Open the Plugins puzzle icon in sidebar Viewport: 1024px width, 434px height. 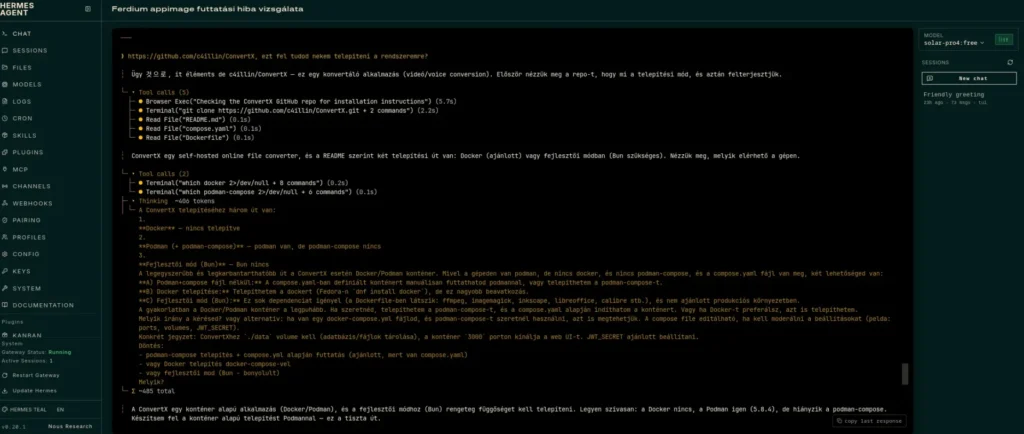[5, 152]
